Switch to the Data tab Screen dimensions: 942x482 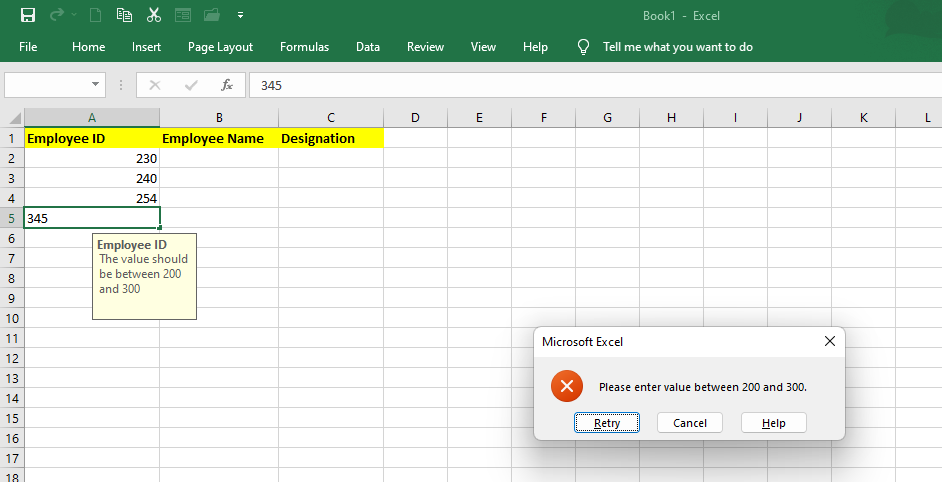pos(368,47)
